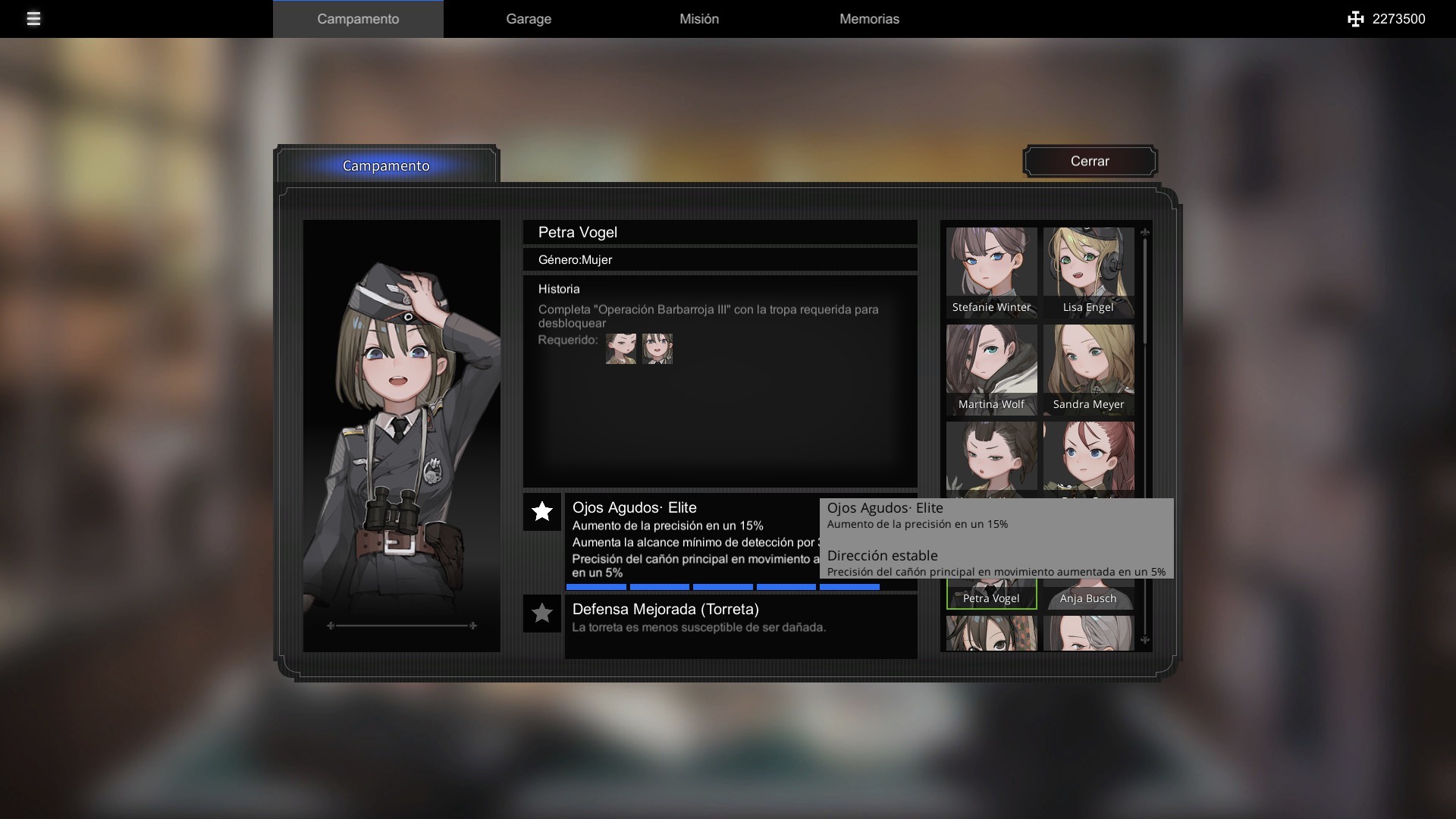Click the Ojos Agudos skill star icon
Image resolution: width=1456 pixels, height=819 pixels.
click(x=541, y=512)
